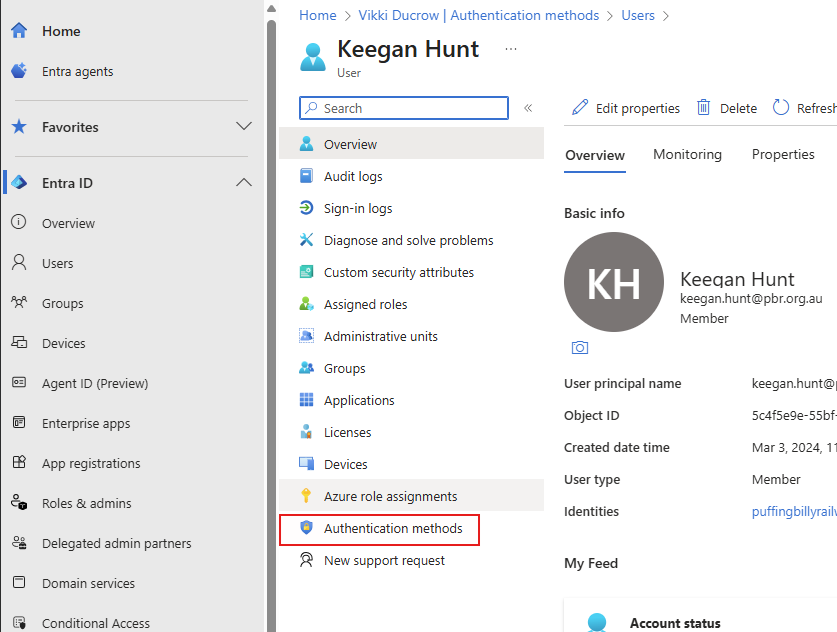Expand the Favorites section chevron
The image size is (837, 632).
coord(243,127)
